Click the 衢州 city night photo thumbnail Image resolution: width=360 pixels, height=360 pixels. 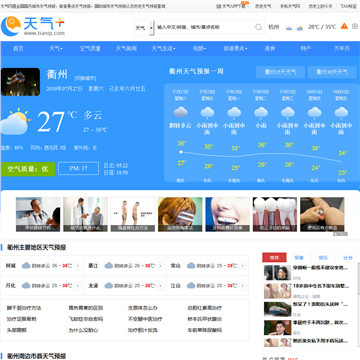coord(20,82)
